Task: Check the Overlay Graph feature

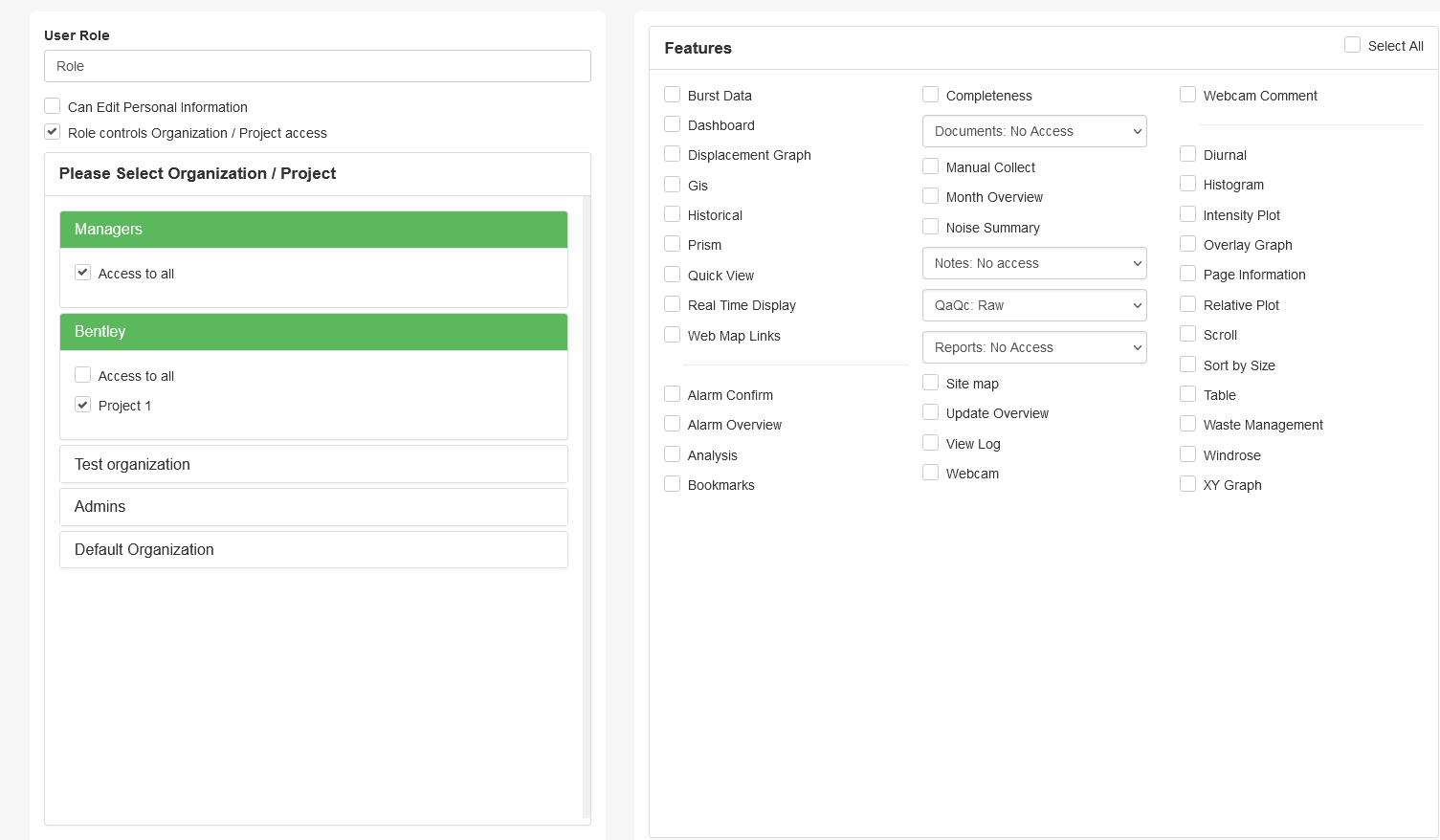Action: click(1188, 244)
